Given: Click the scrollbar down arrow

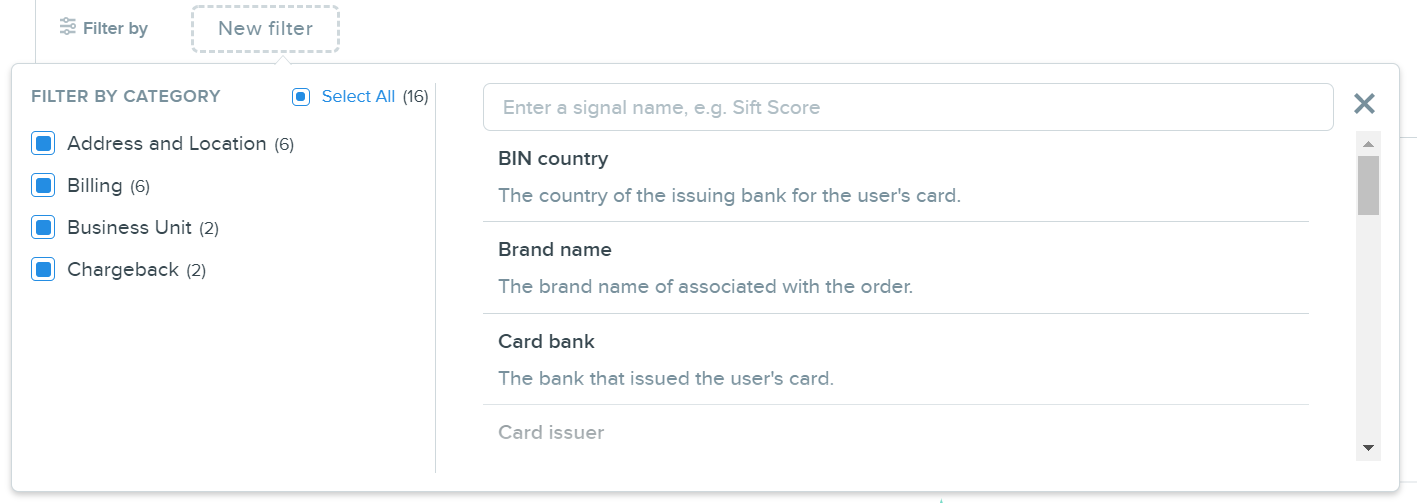Looking at the screenshot, I should click(1368, 448).
